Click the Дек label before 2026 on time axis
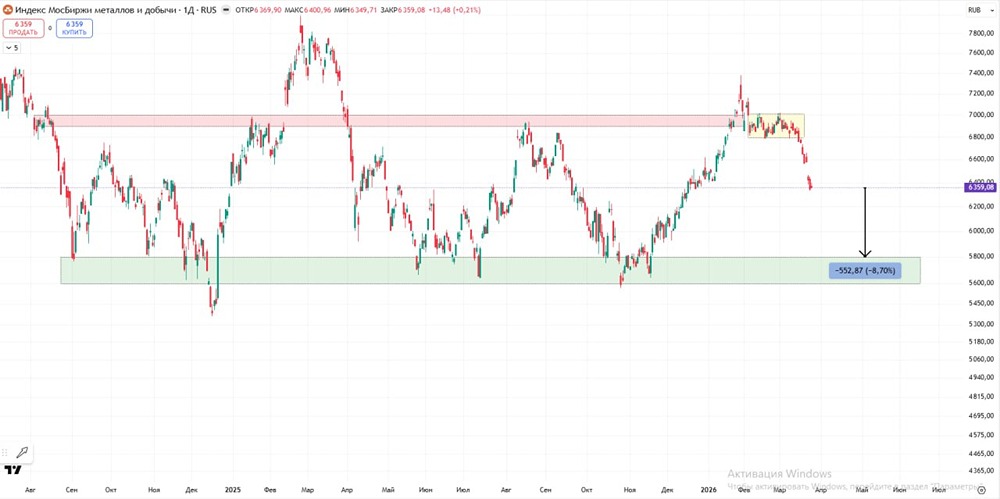This screenshot has width=1000, height=499. (668, 490)
